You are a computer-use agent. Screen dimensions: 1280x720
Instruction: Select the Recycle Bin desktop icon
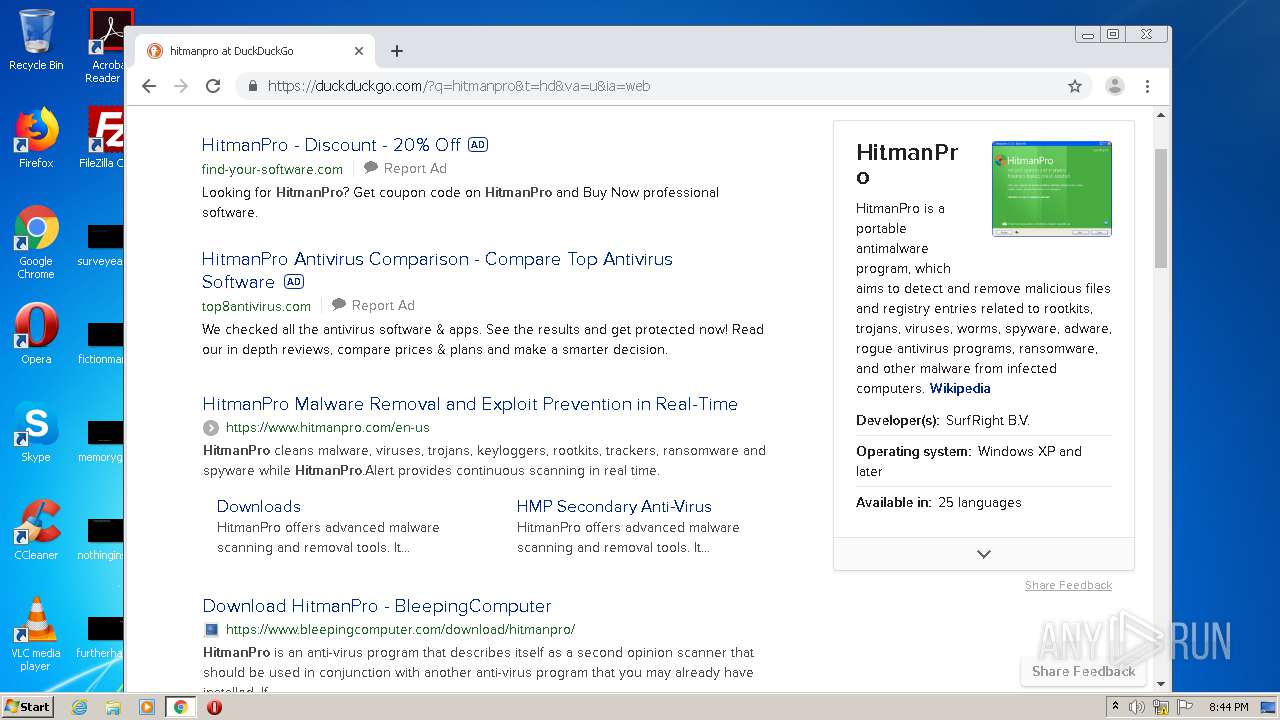(36, 40)
